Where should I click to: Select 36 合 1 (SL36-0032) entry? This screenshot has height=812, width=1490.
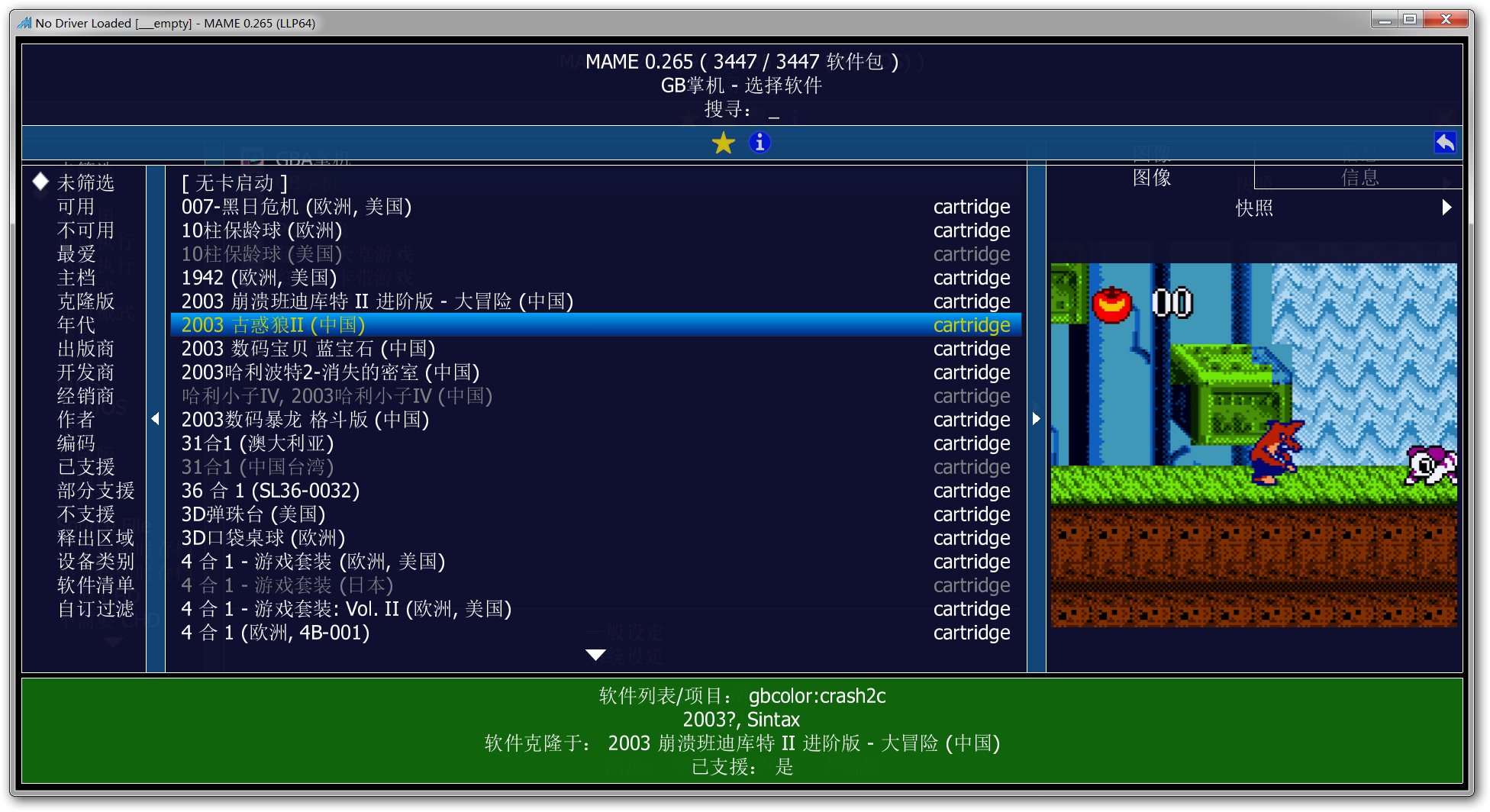coord(595,491)
